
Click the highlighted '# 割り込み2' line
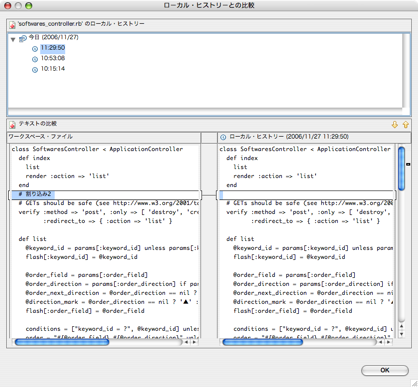pyautogui.click(x=105, y=194)
